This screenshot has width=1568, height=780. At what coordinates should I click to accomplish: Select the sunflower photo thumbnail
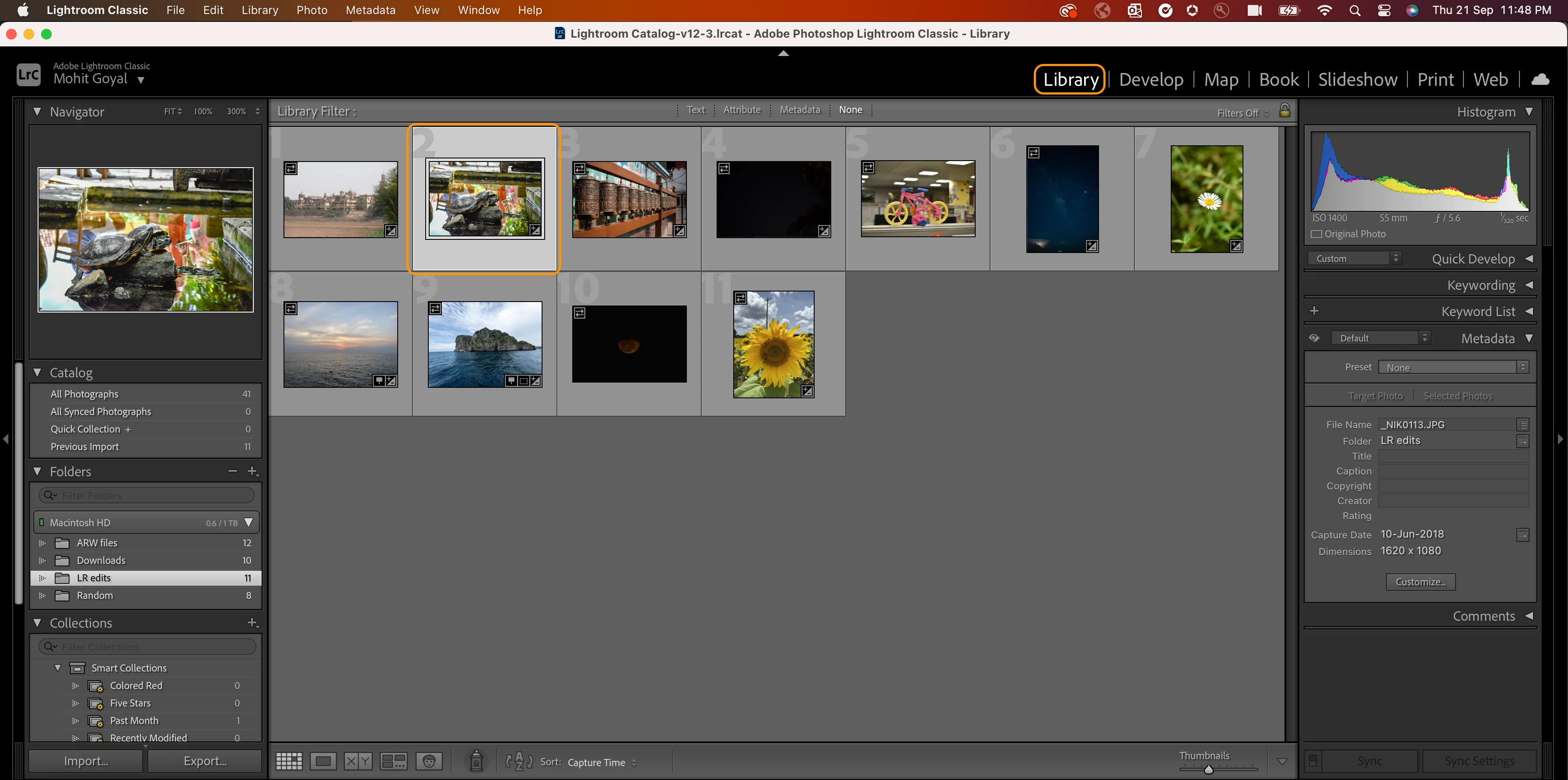[773, 344]
